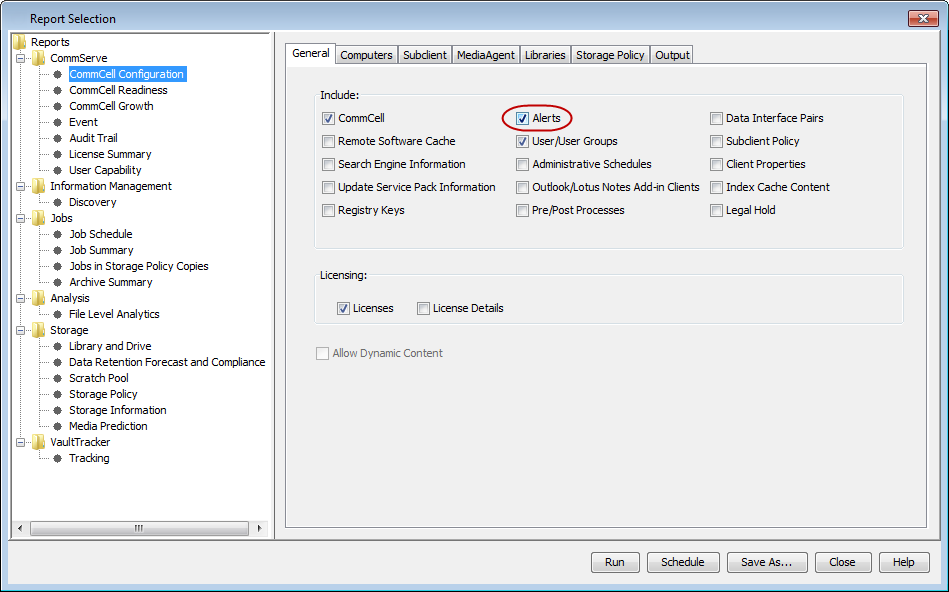Select Jobs in Storage Policy Copies report
The image size is (949, 592).
pyautogui.click(x=139, y=266)
